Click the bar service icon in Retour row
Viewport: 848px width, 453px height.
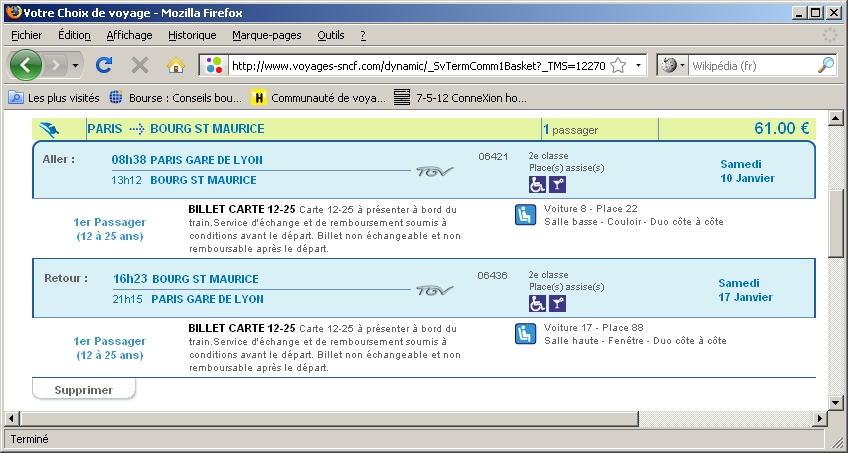coord(558,303)
